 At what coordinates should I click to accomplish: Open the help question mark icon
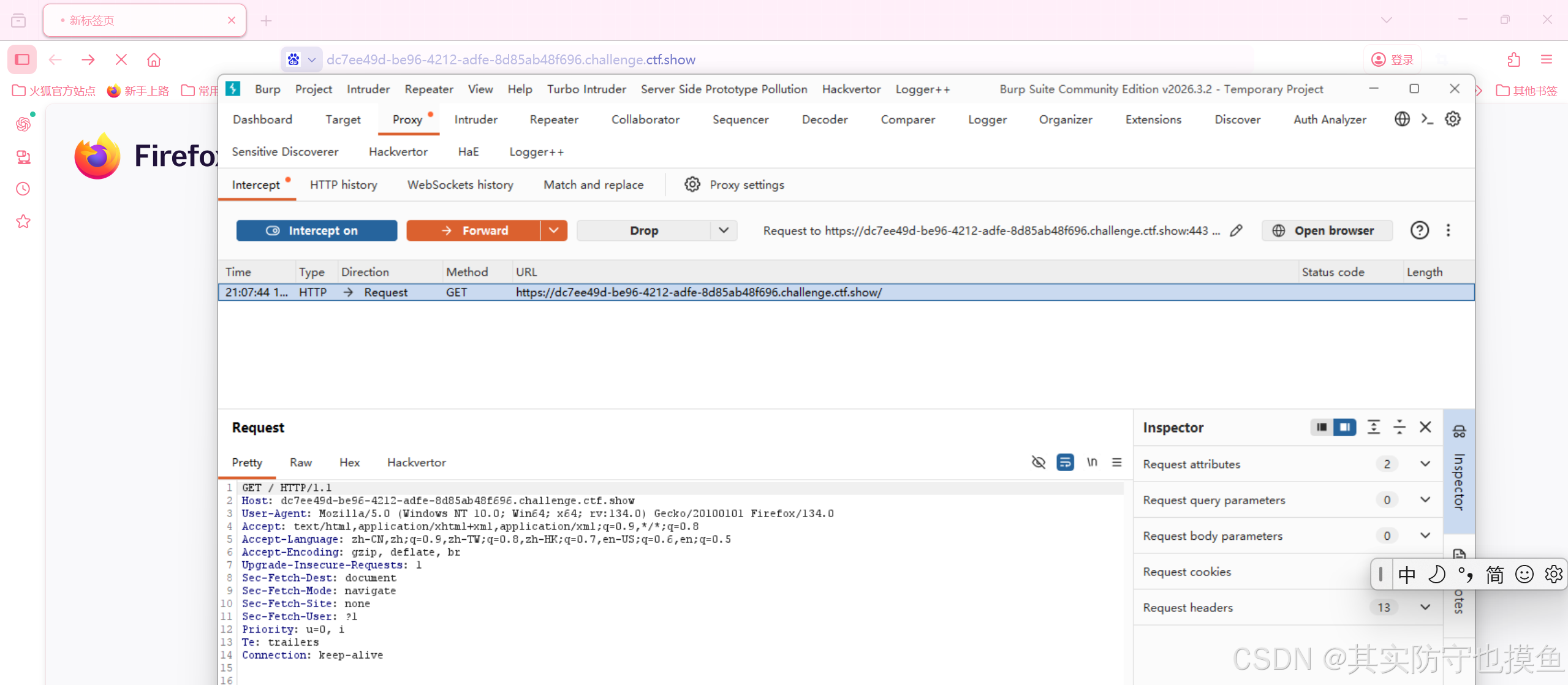coord(1419,230)
